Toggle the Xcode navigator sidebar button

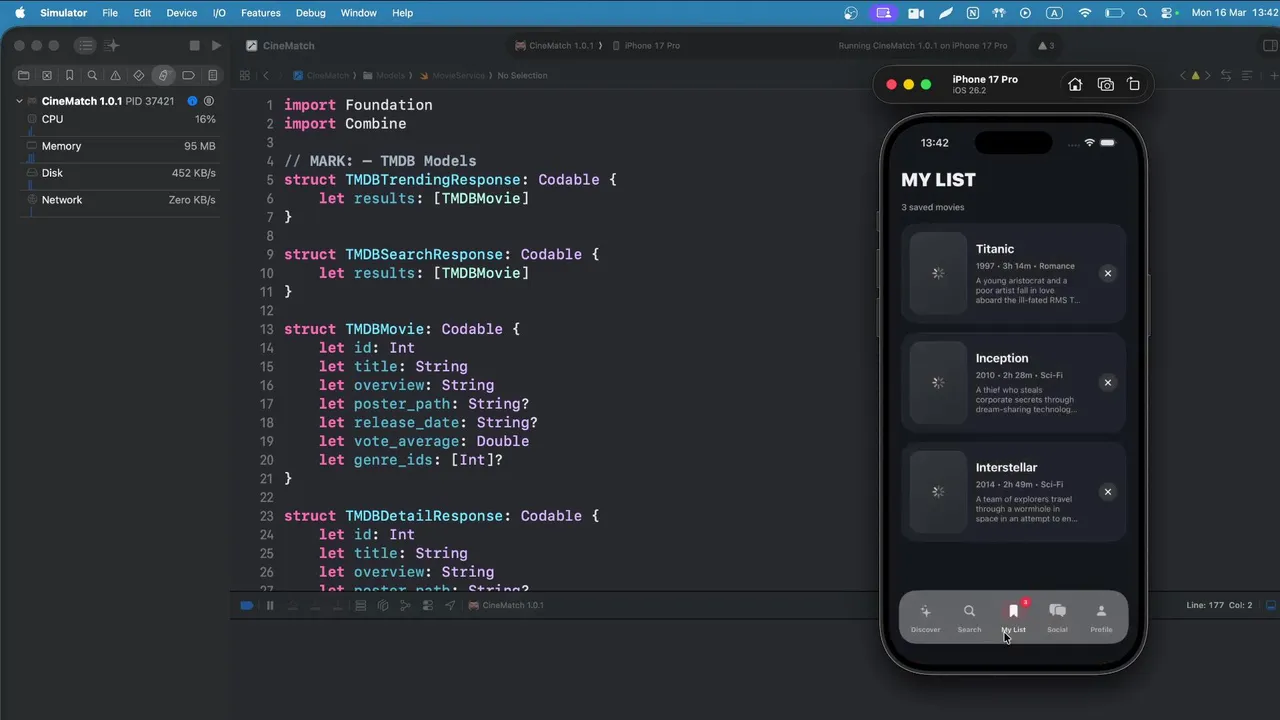click(86, 46)
